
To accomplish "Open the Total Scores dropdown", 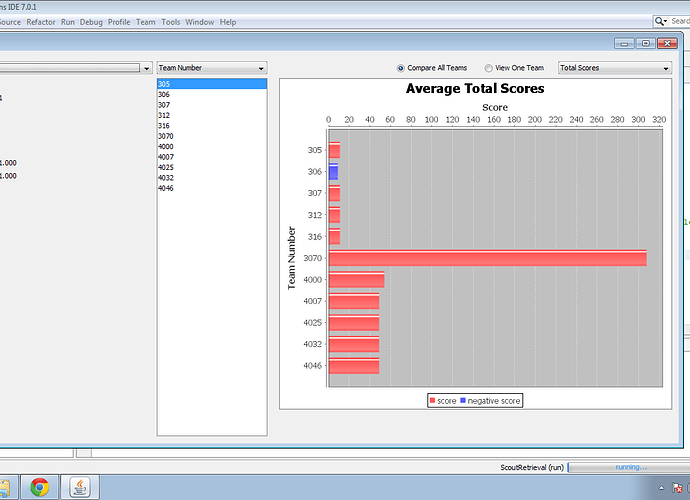I will pos(615,68).
